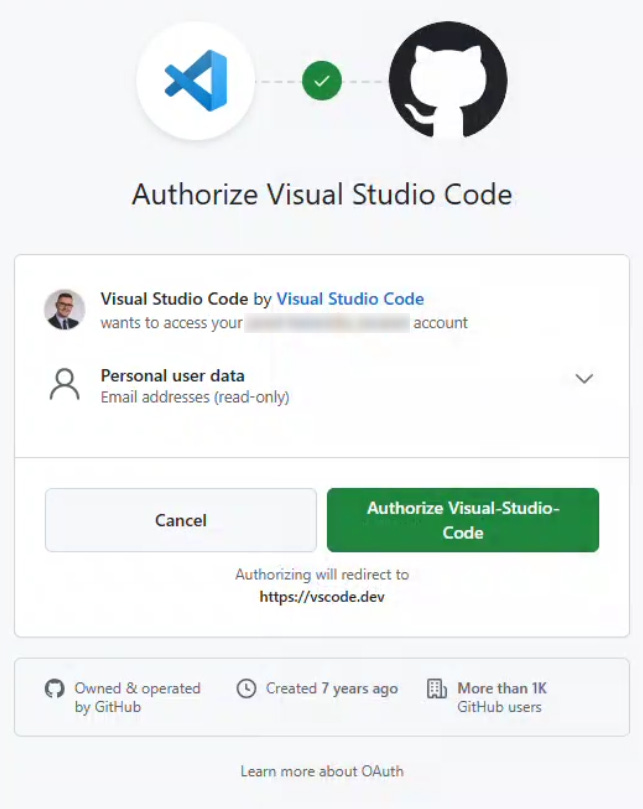Click the Owned & operated by GitHub text
The width and height of the screenshot is (643, 809).
137,698
